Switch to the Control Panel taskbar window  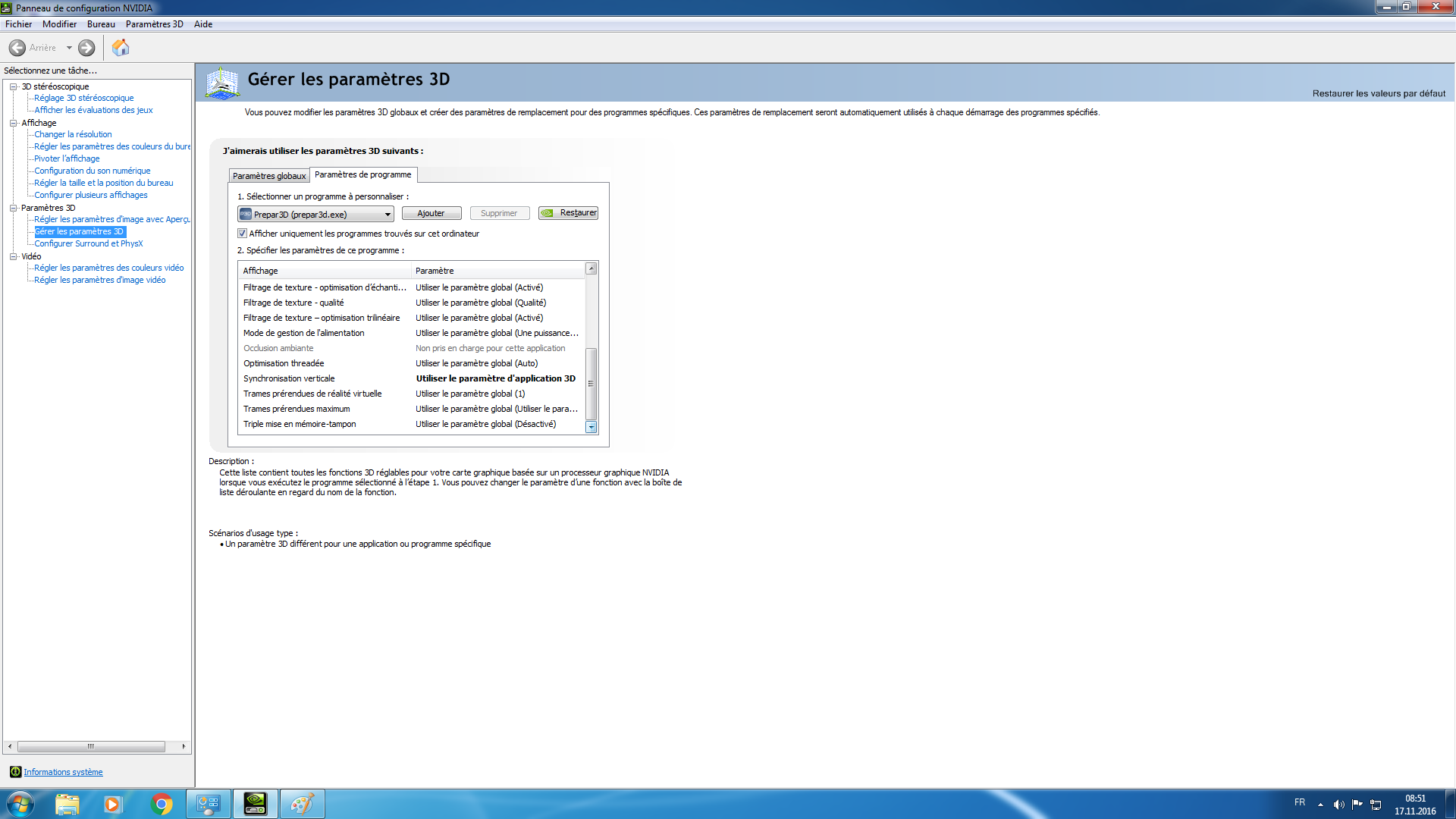(x=209, y=804)
